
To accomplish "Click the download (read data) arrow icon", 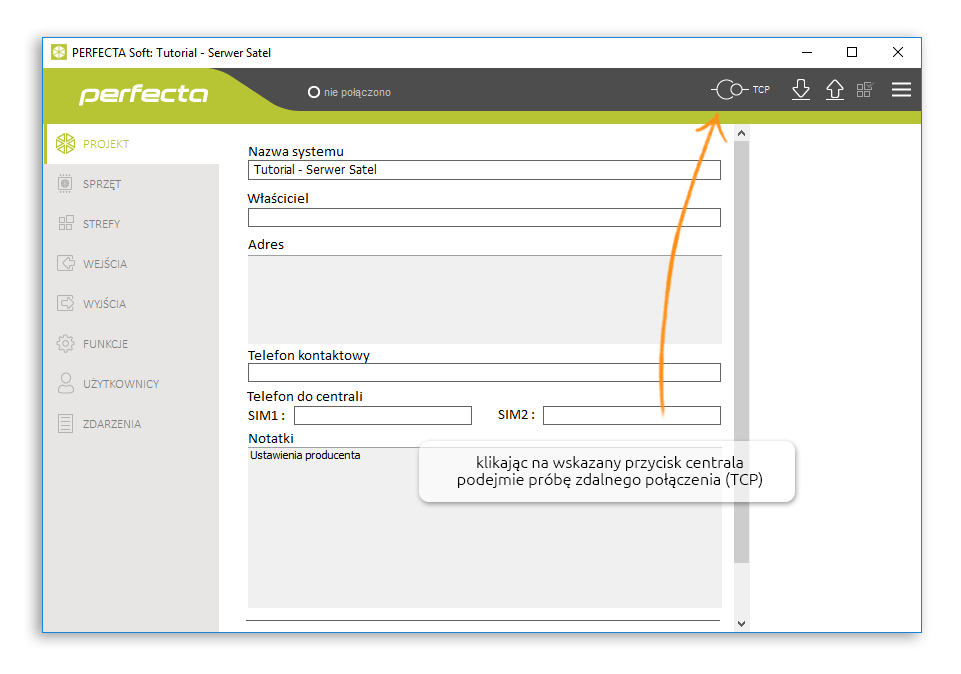I will [x=800, y=89].
